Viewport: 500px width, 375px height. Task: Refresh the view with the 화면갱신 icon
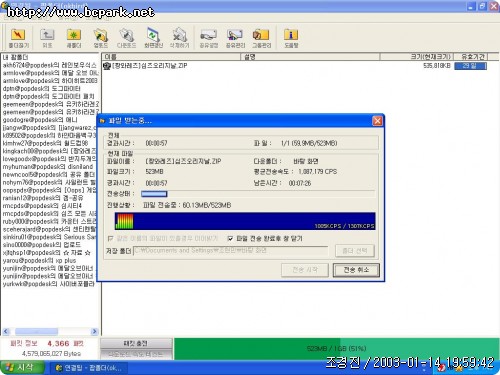coord(153,38)
